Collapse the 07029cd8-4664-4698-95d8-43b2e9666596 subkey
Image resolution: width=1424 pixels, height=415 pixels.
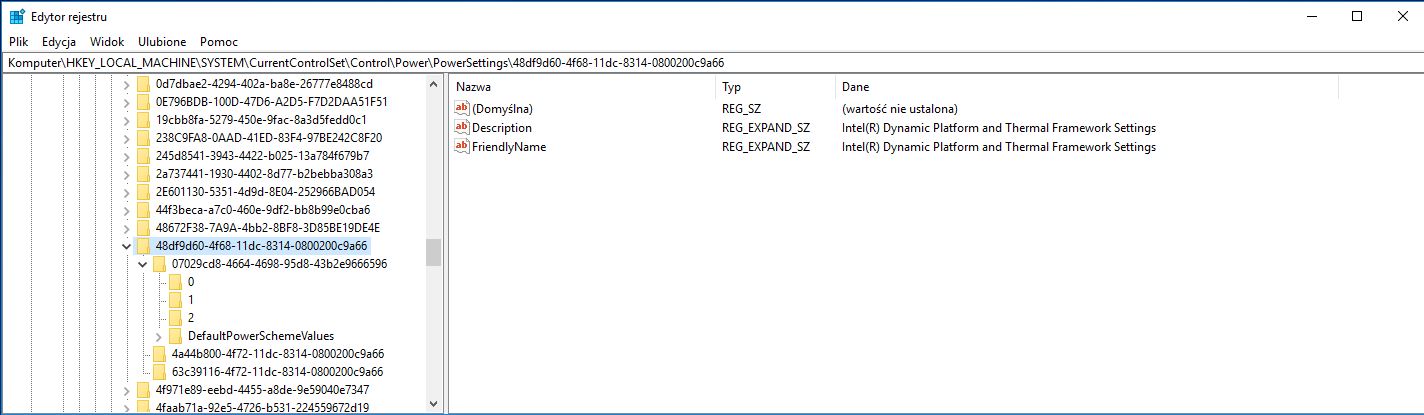pyautogui.click(x=142, y=264)
